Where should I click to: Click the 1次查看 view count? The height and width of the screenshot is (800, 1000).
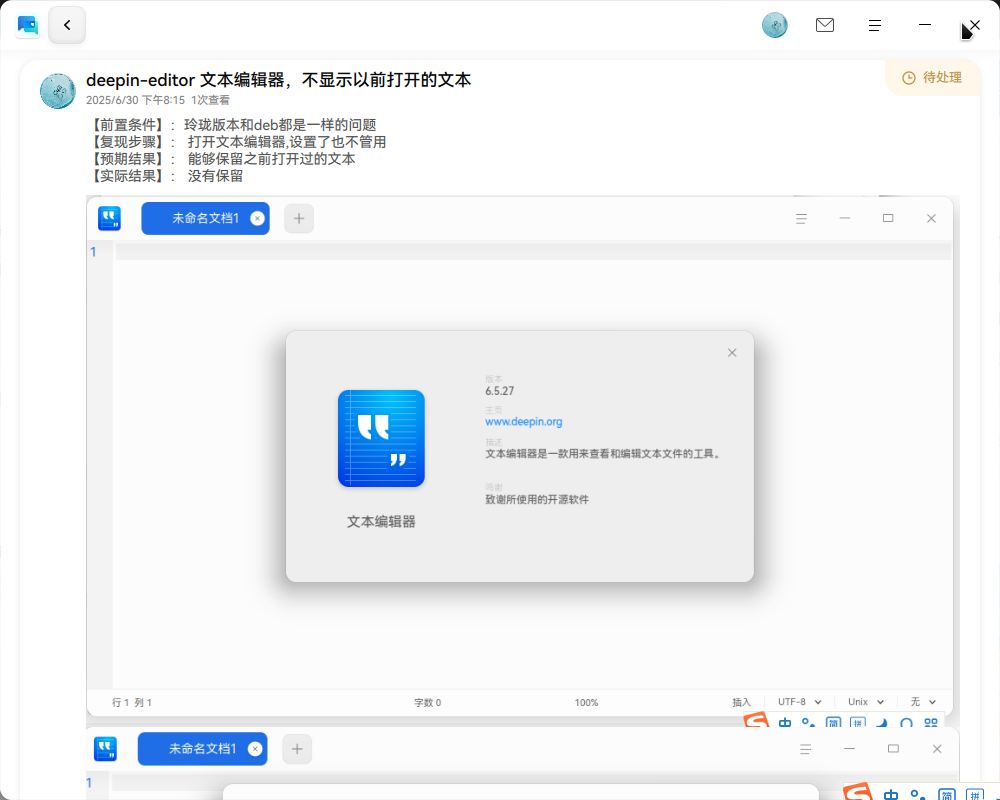click(210, 100)
